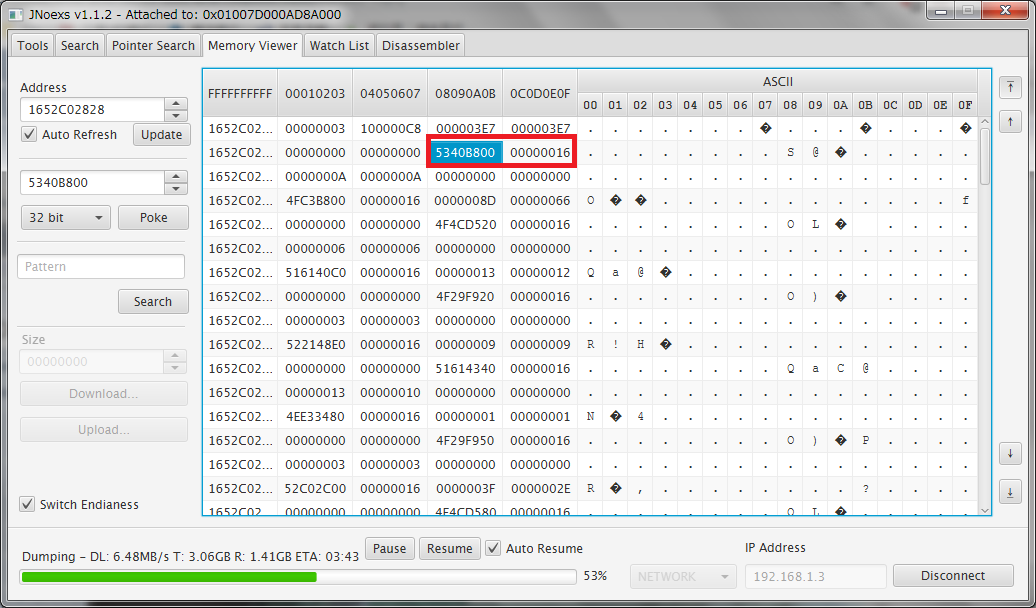Click the Pause dumping button
The width and height of the screenshot is (1036, 608).
click(389, 549)
